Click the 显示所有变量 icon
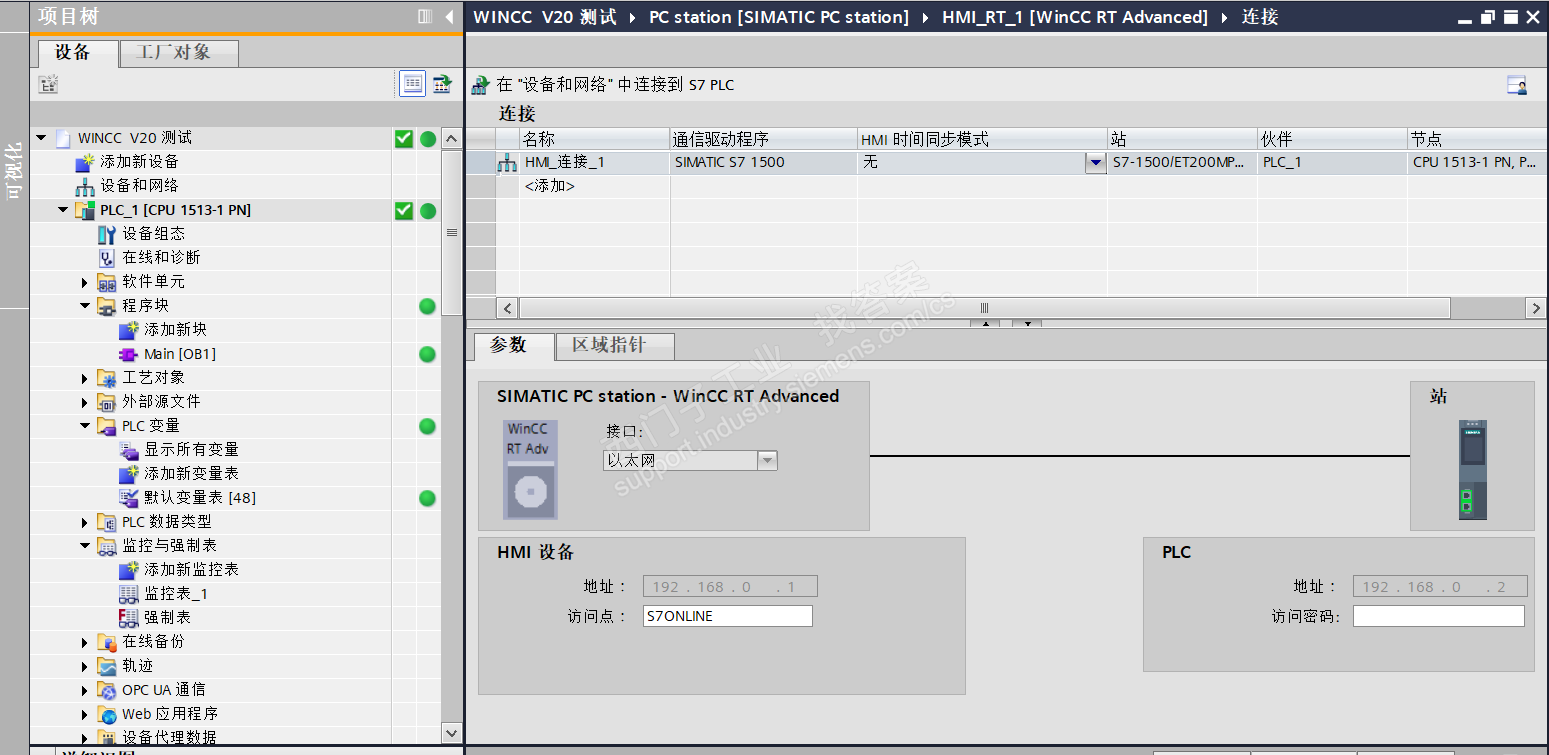Image resolution: width=1549 pixels, height=755 pixels. (x=129, y=450)
